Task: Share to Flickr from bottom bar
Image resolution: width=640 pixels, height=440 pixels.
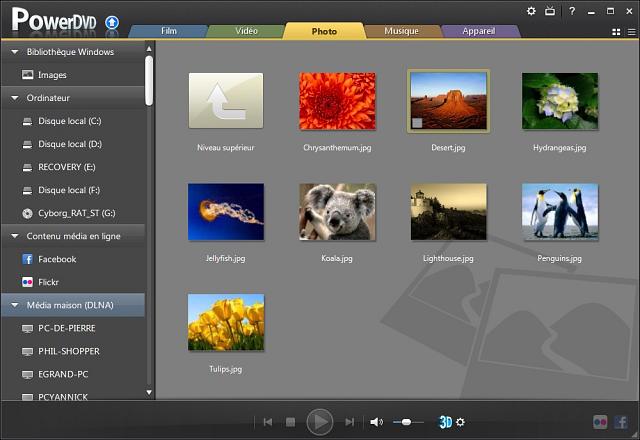Action: 600,422
